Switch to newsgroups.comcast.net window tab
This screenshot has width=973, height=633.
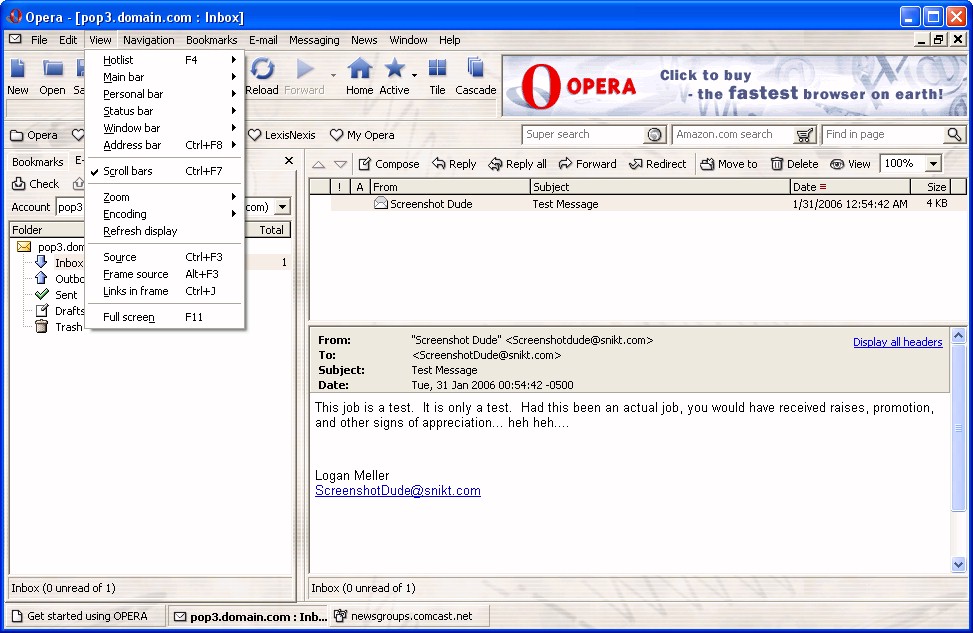coord(410,616)
